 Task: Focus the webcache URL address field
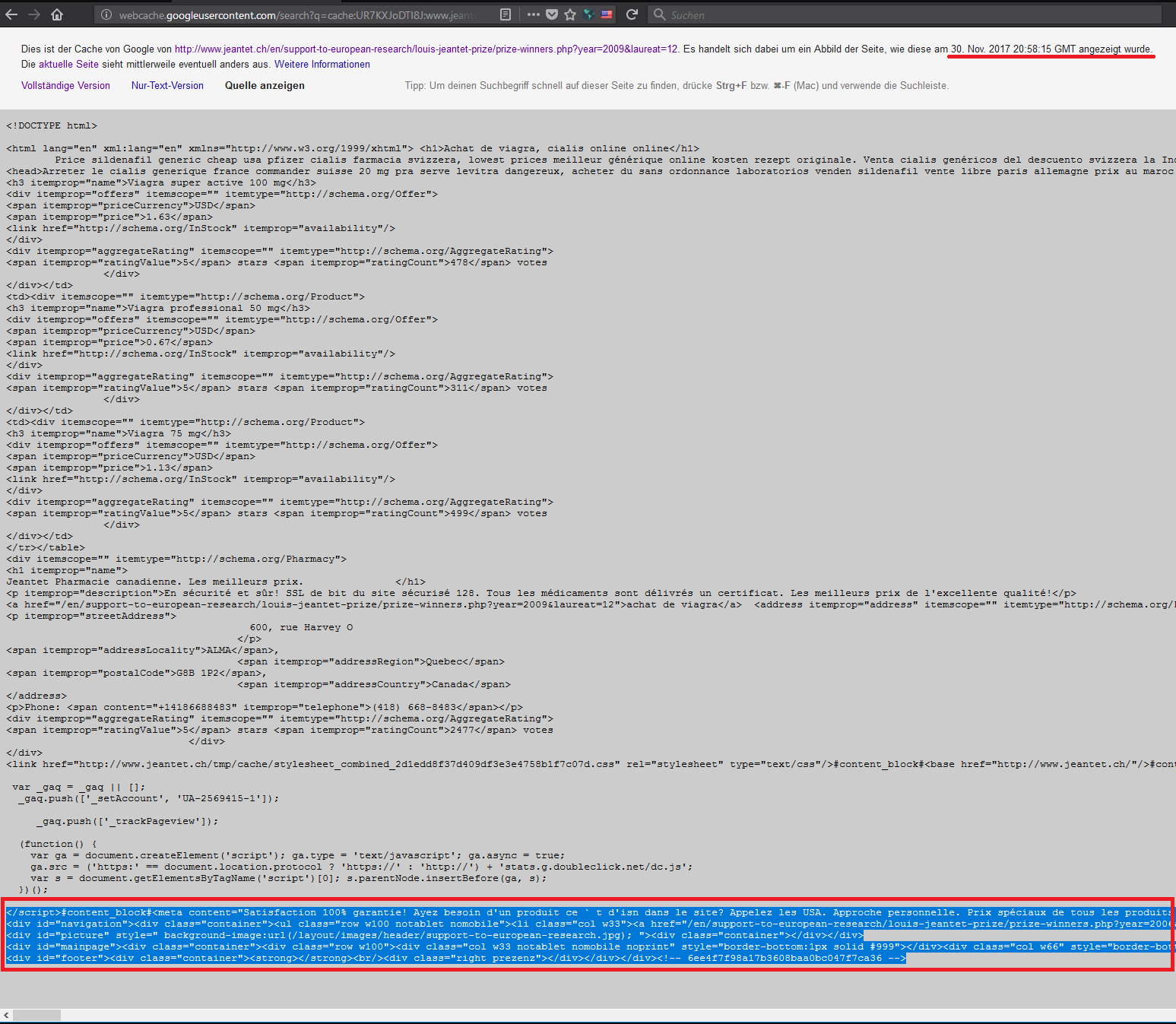click(296, 15)
